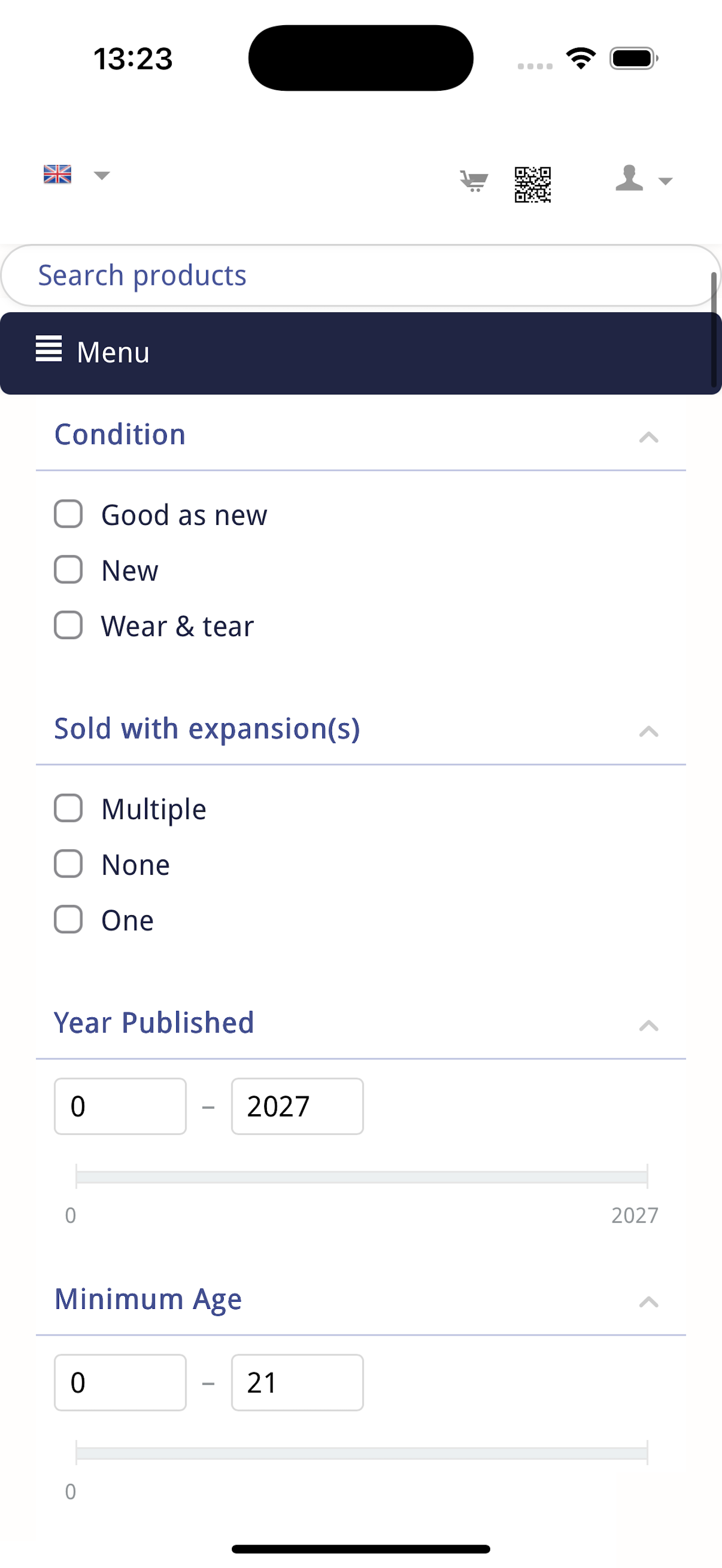Tick the New condition checkbox
The height and width of the screenshot is (1568, 722).
[x=68, y=570]
